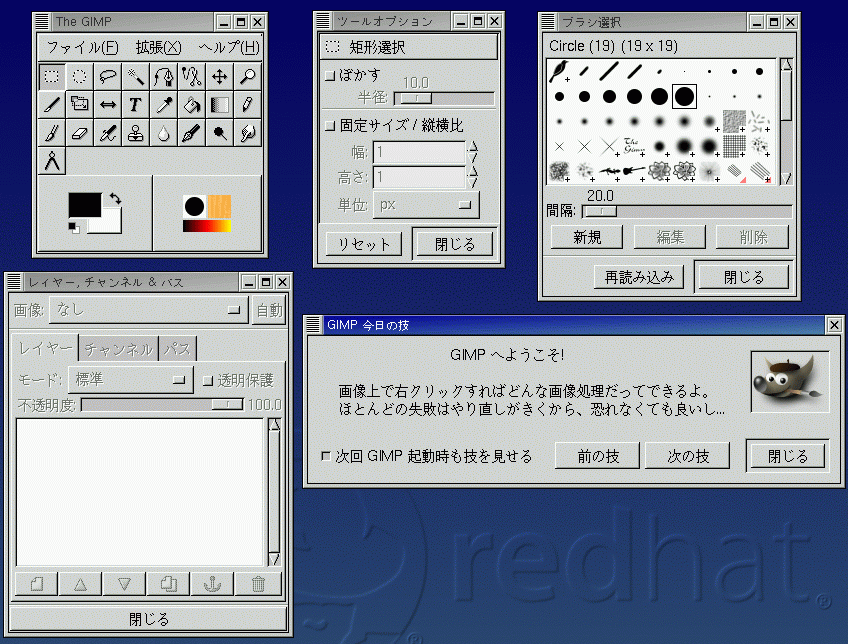Open the モード dropdown showing 標準

(x=130, y=380)
